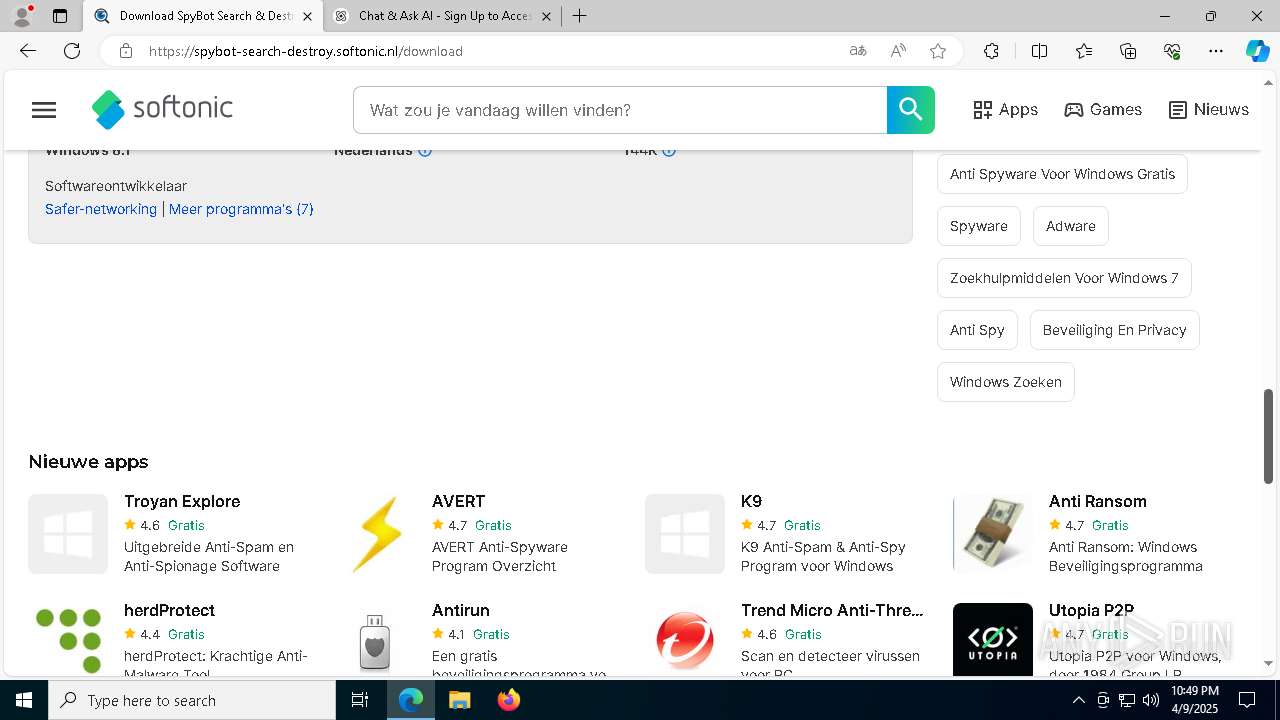1280x720 pixels.
Task: Open K9 app icon
Action: (685, 534)
